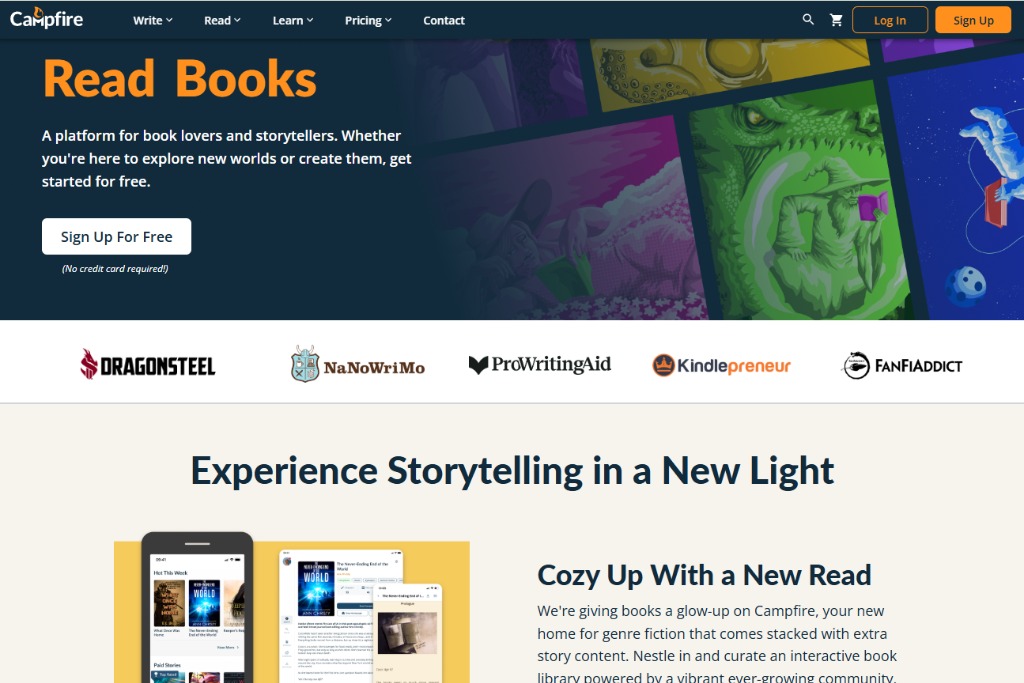The width and height of the screenshot is (1024, 683).
Task: Click the Kindlepreneur logo
Action: [721, 365]
